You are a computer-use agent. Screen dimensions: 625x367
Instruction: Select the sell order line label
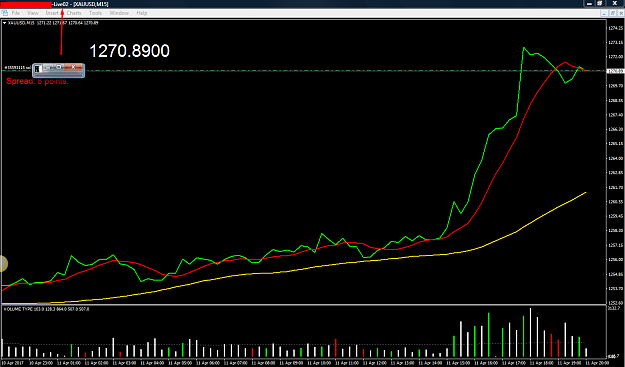point(17,68)
